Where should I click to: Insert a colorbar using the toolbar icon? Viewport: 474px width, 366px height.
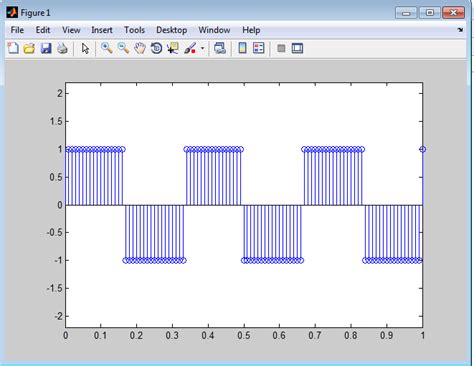(x=242, y=48)
